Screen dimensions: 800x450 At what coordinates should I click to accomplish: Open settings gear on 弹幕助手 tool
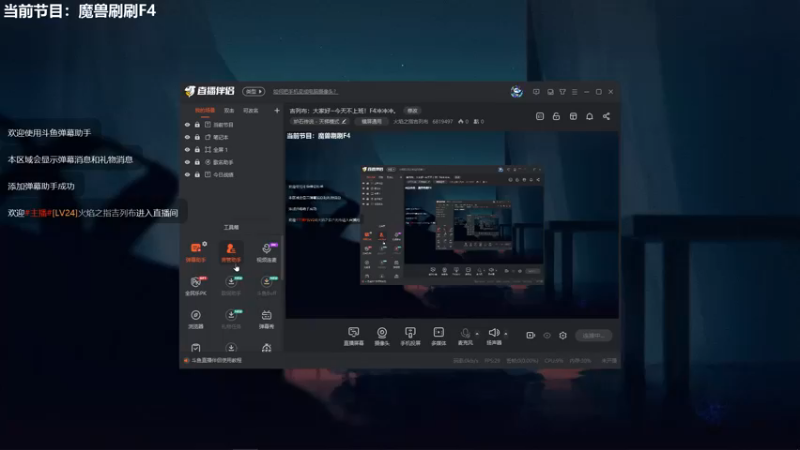click(x=205, y=244)
